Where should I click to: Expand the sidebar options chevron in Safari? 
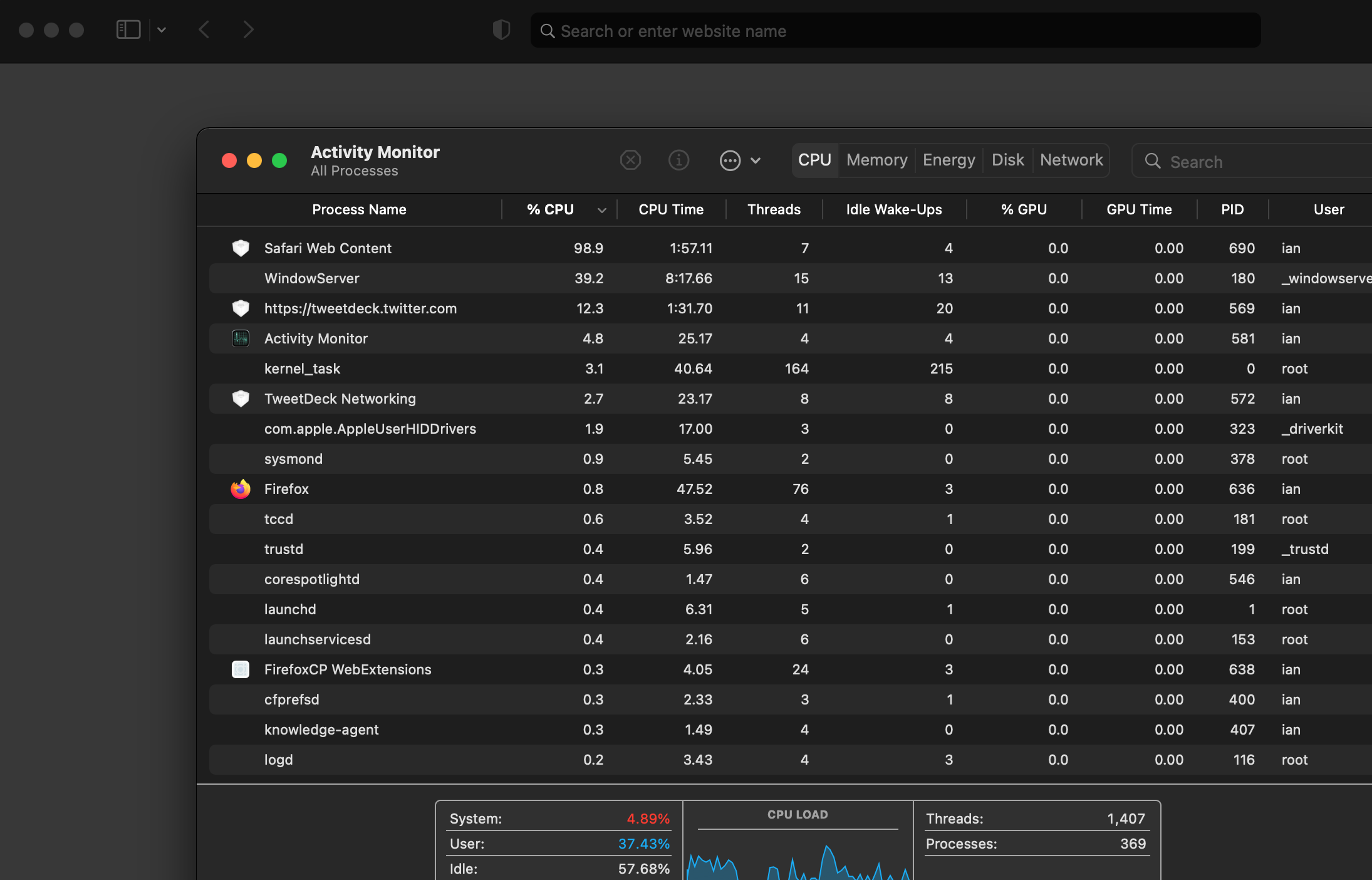[x=162, y=29]
